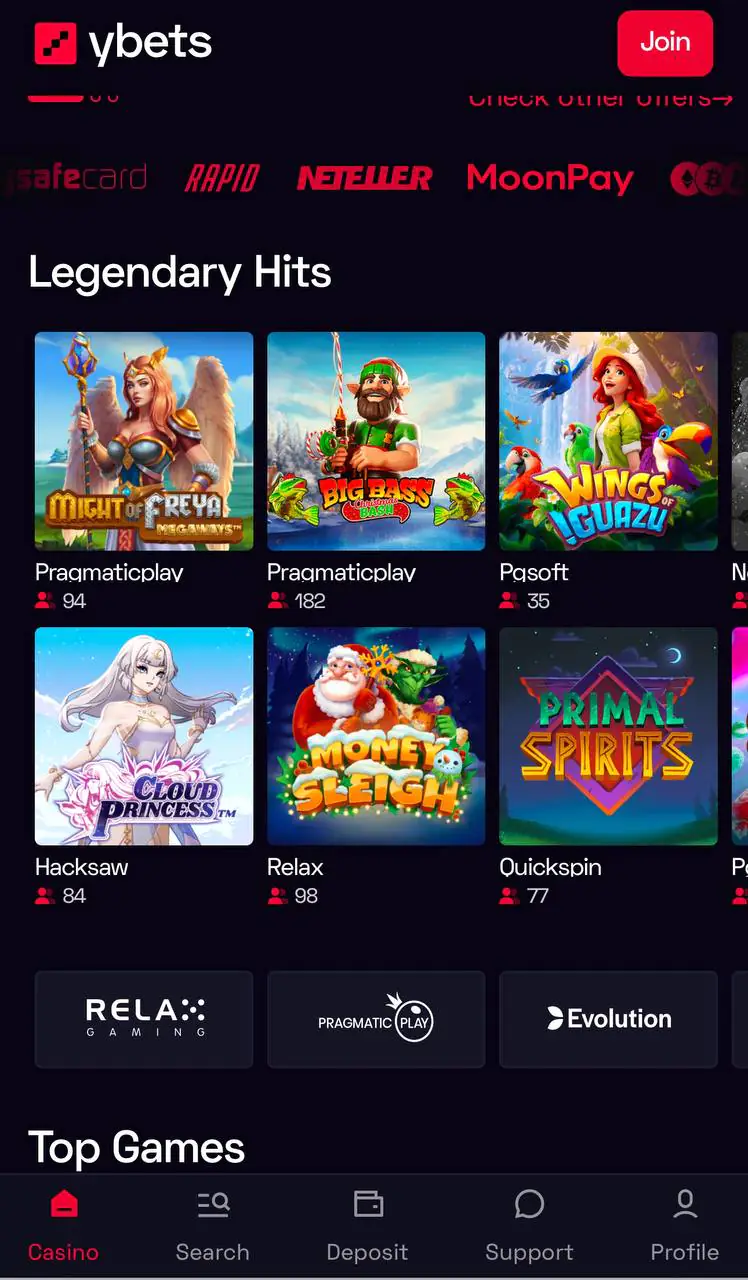Tap the Pragmatic Play provider logo
This screenshot has width=748, height=1280.
pos(376,1019)
